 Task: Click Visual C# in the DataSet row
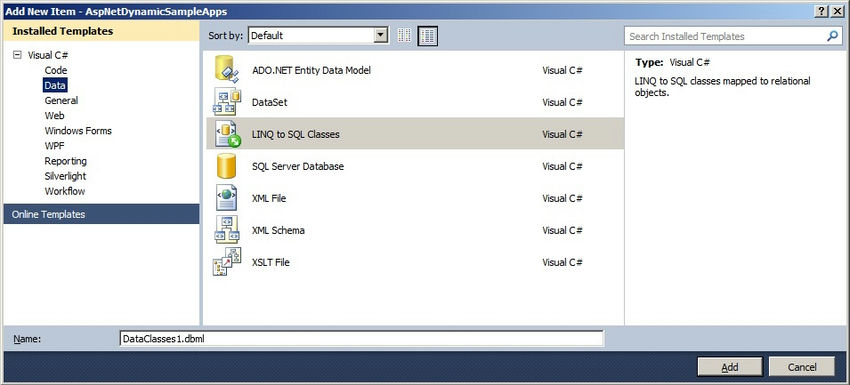click(562, 102)
